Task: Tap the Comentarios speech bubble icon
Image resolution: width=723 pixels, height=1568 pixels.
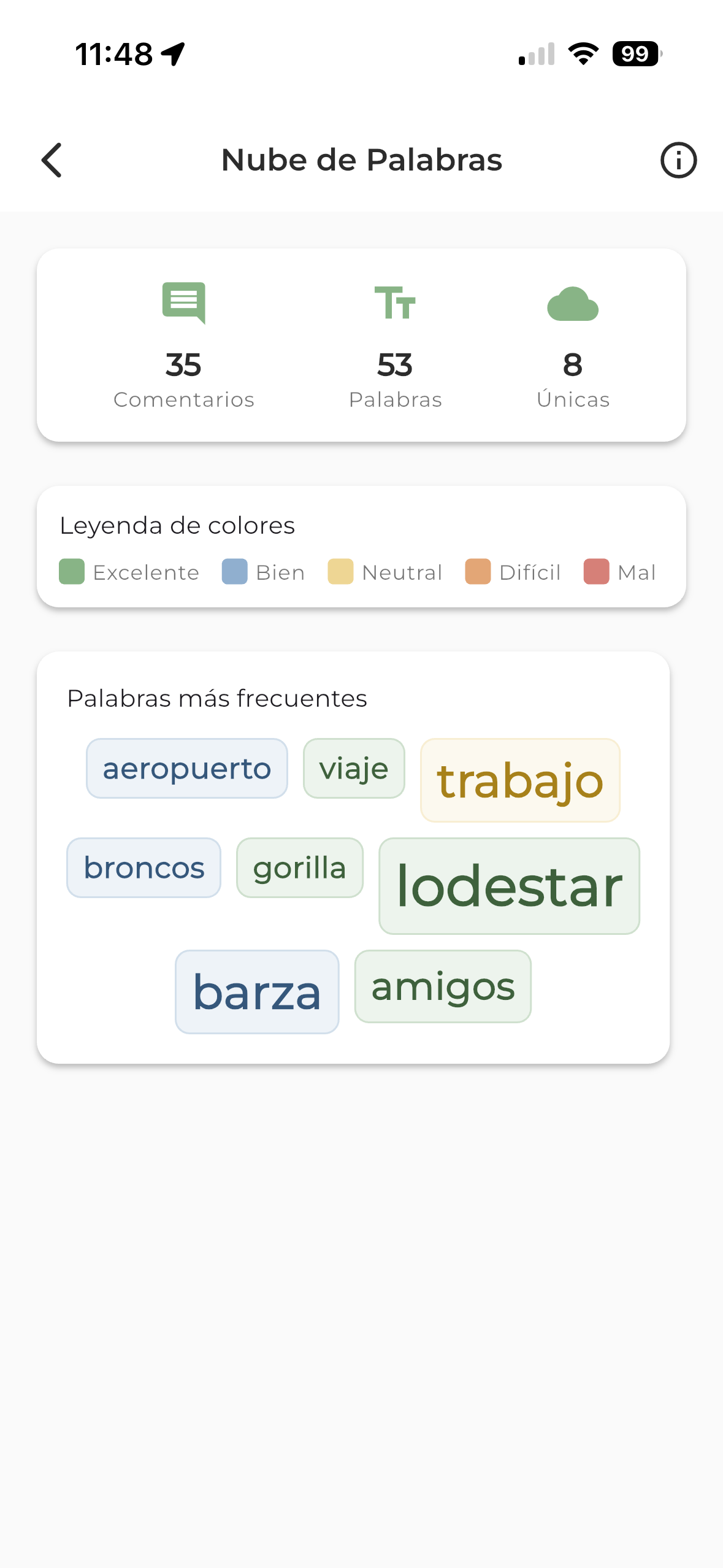Action: click(183, 302)
